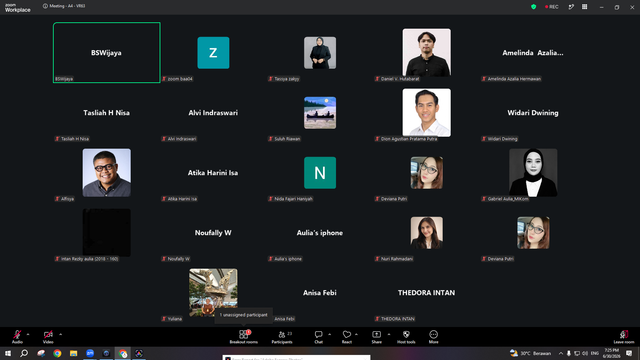Open the Windows Start menu

click(x=8, y=353)
